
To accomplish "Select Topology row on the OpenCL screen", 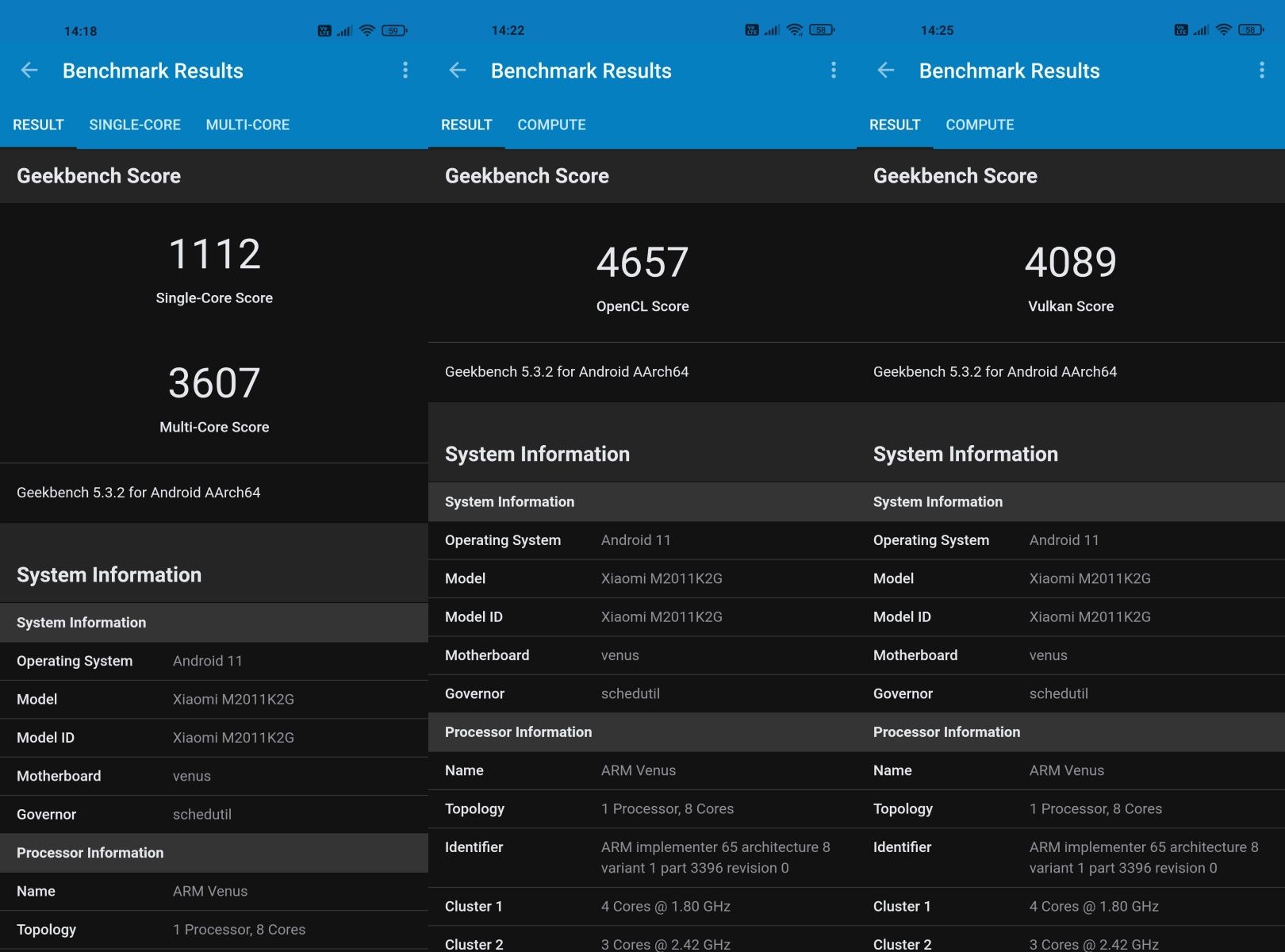I will coord(642,808).
